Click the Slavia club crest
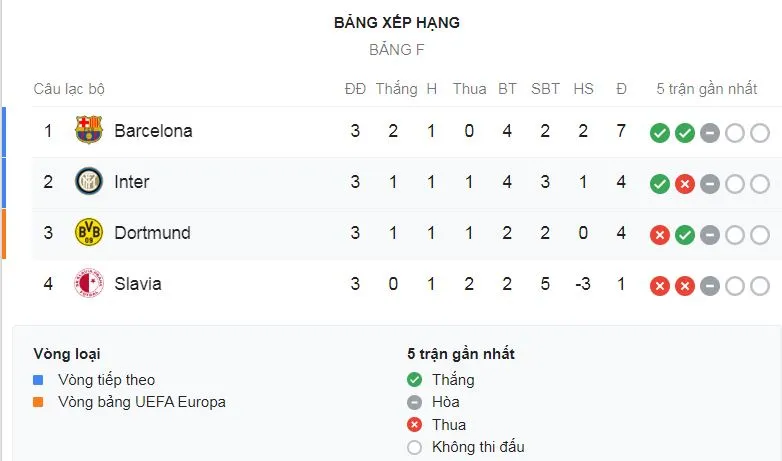The image size is (782, 461). (x=89, y=284)
